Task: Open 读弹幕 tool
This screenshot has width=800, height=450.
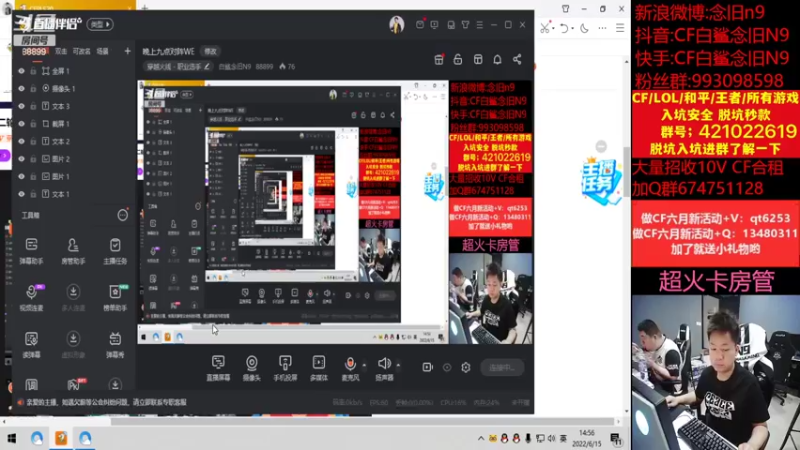Action: click(31, 345)
